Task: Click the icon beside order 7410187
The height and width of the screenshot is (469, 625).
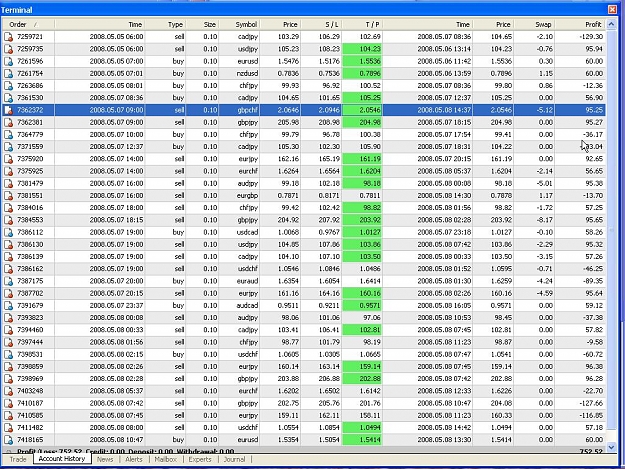Action: click(9, 403)
